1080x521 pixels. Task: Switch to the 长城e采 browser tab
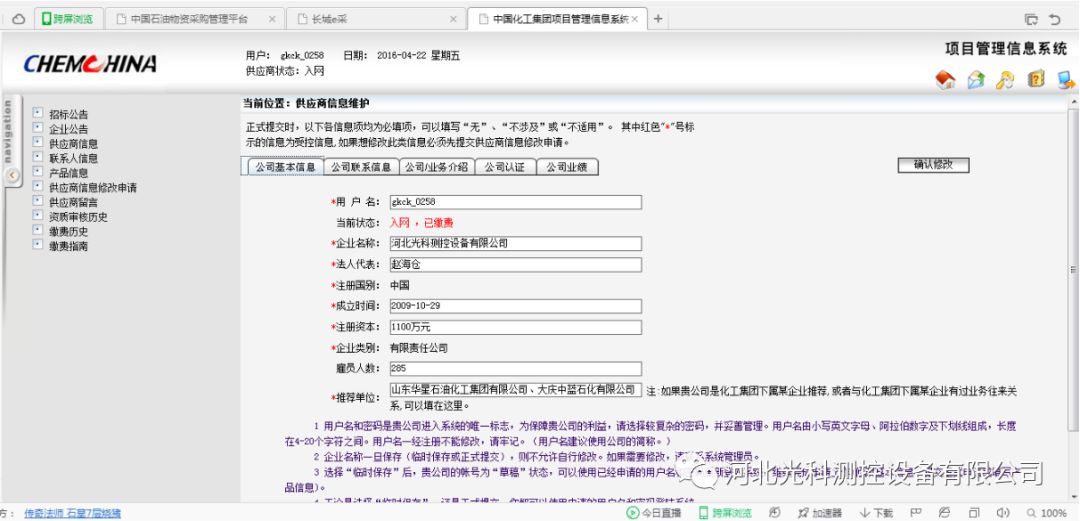click(x=376, y=19)
